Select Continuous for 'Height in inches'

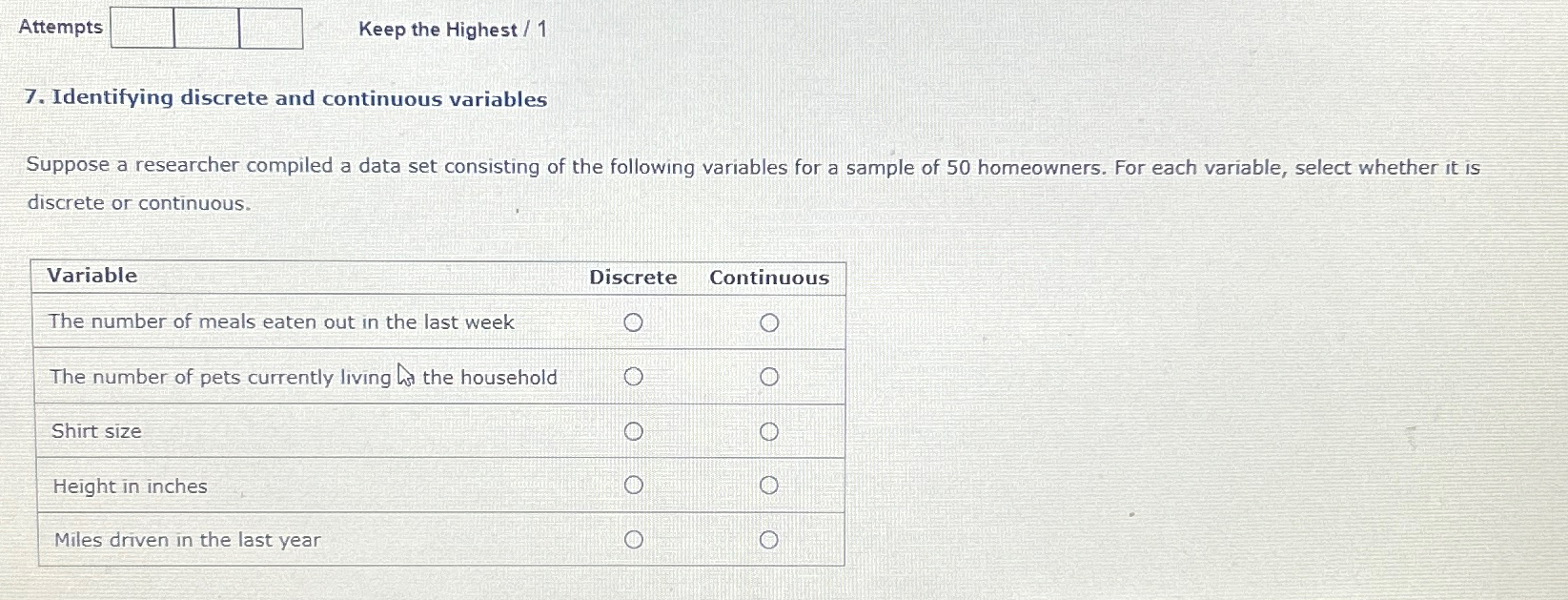point(770,485)
